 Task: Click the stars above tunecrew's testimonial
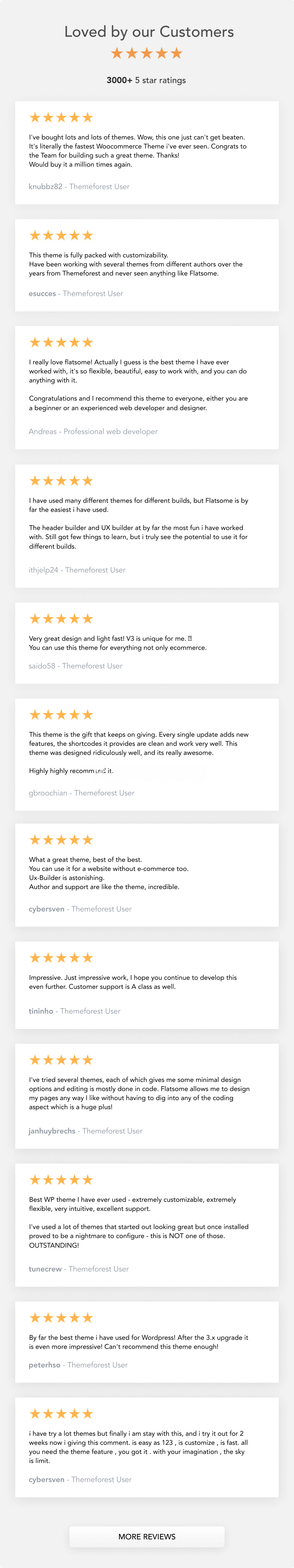click(60, 1179)
